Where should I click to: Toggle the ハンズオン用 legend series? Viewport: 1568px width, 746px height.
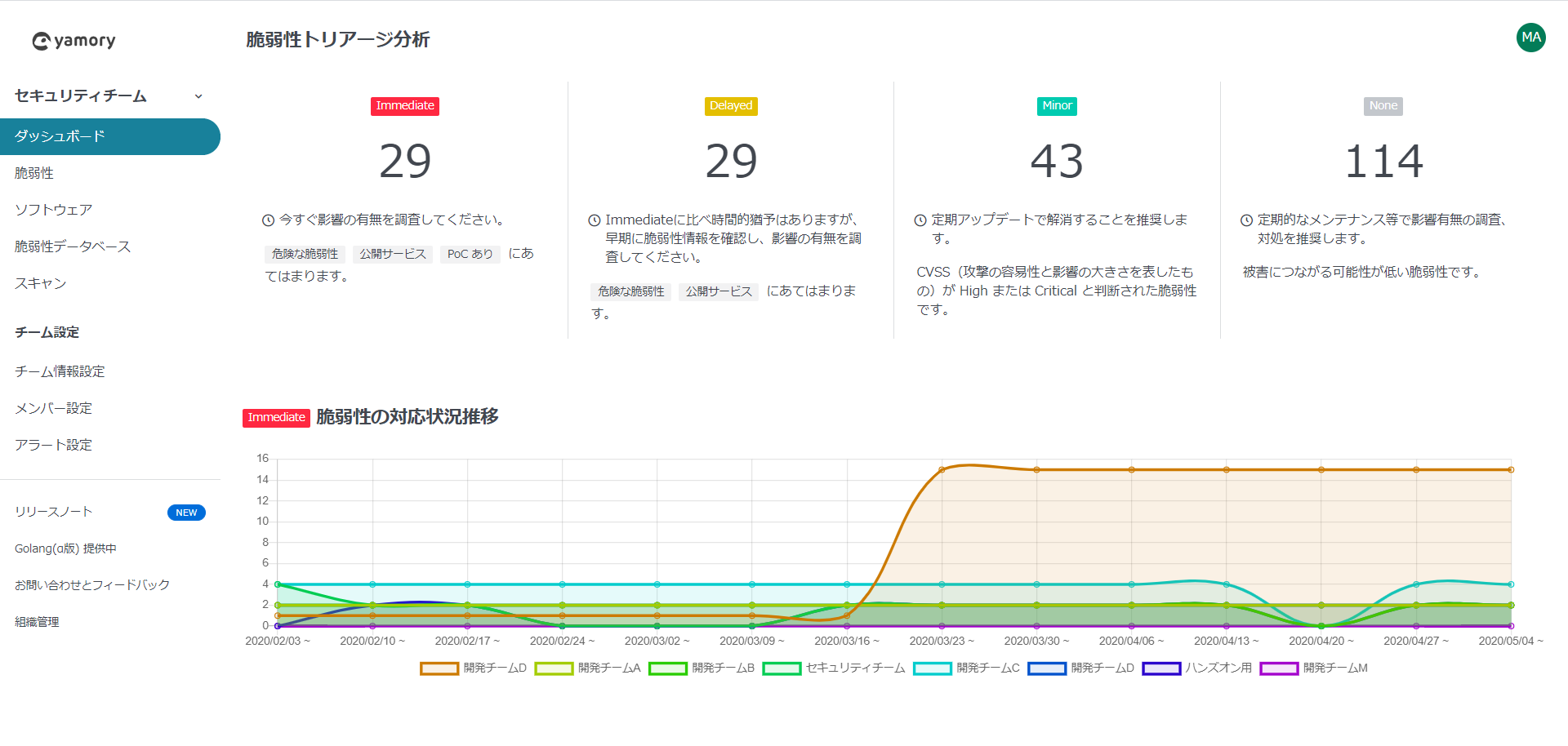1197,668
